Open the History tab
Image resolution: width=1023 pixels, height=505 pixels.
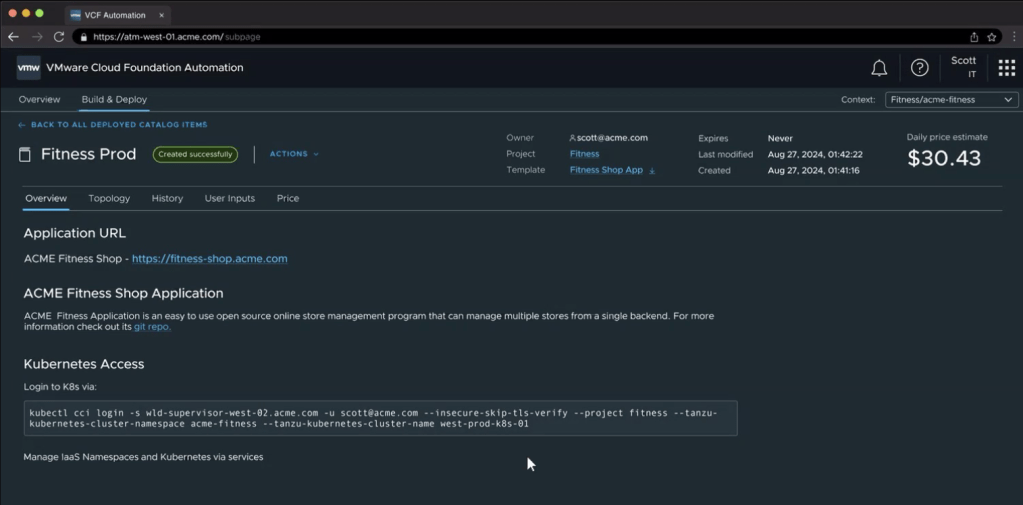coord(167,199)
